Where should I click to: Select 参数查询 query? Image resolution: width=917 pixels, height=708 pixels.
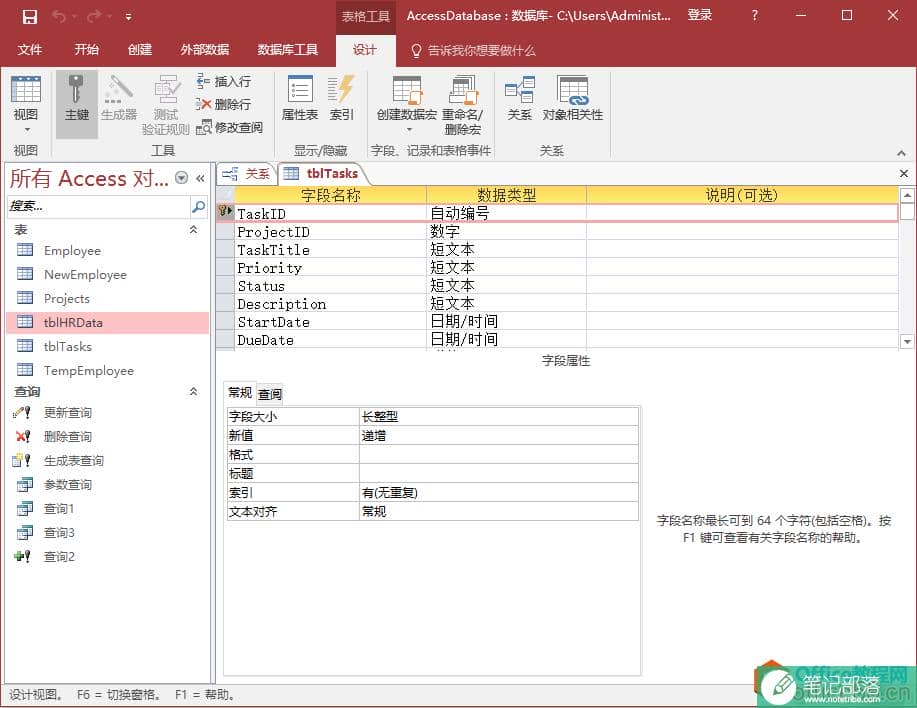coord(108,485)
